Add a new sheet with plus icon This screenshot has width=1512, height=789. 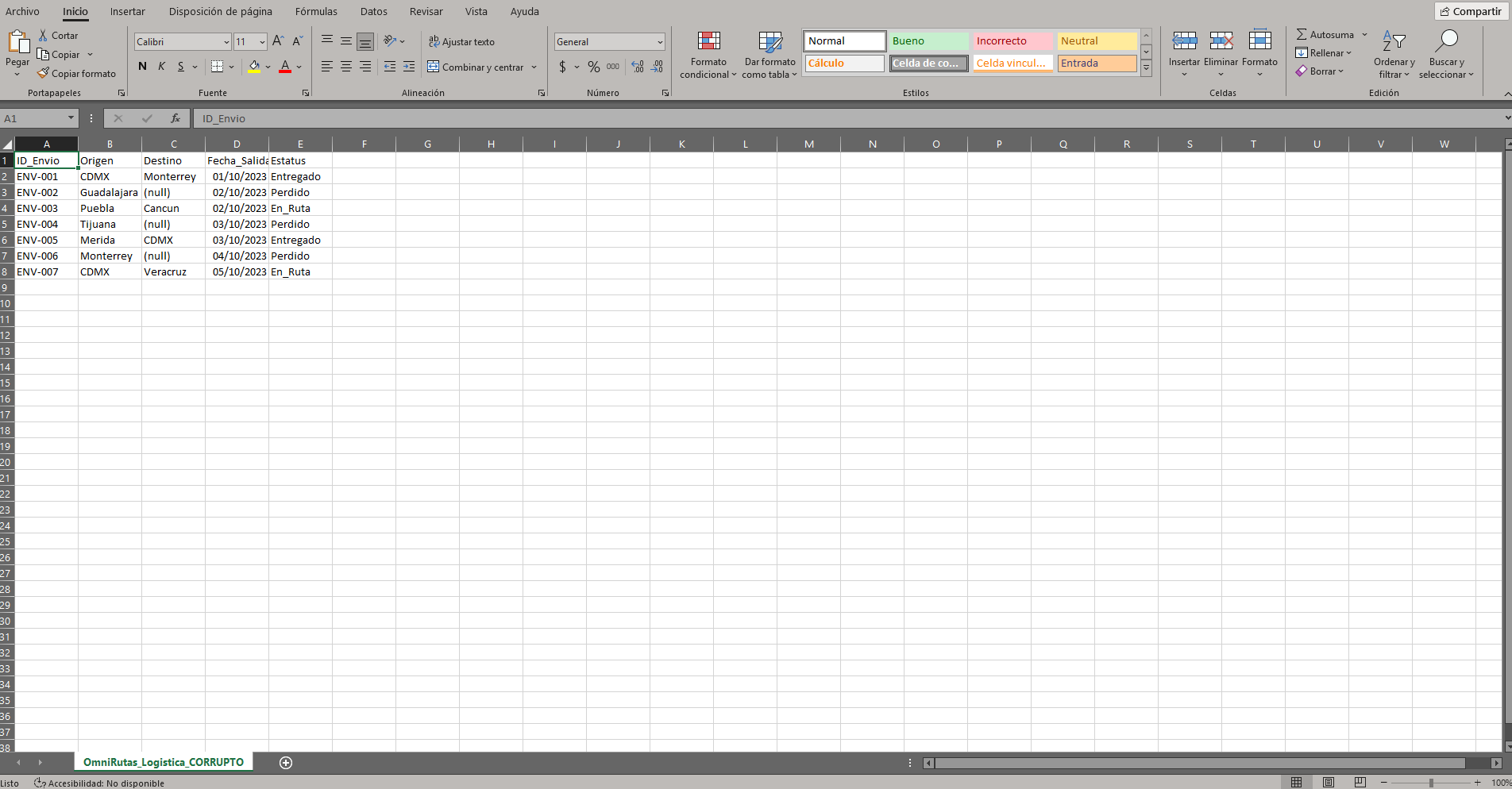coord(286,763)
